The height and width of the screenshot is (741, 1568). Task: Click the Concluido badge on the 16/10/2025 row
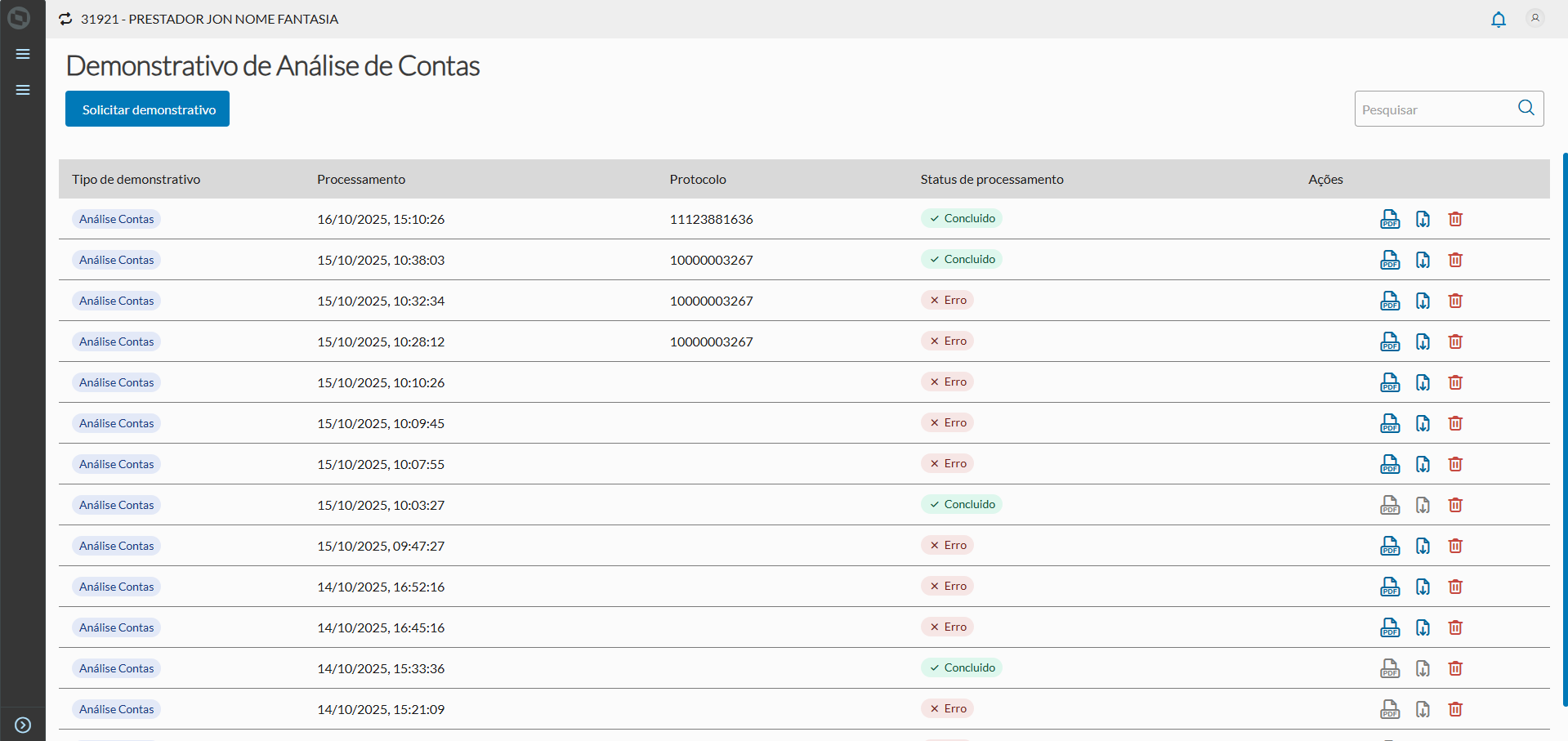(962, 219)
